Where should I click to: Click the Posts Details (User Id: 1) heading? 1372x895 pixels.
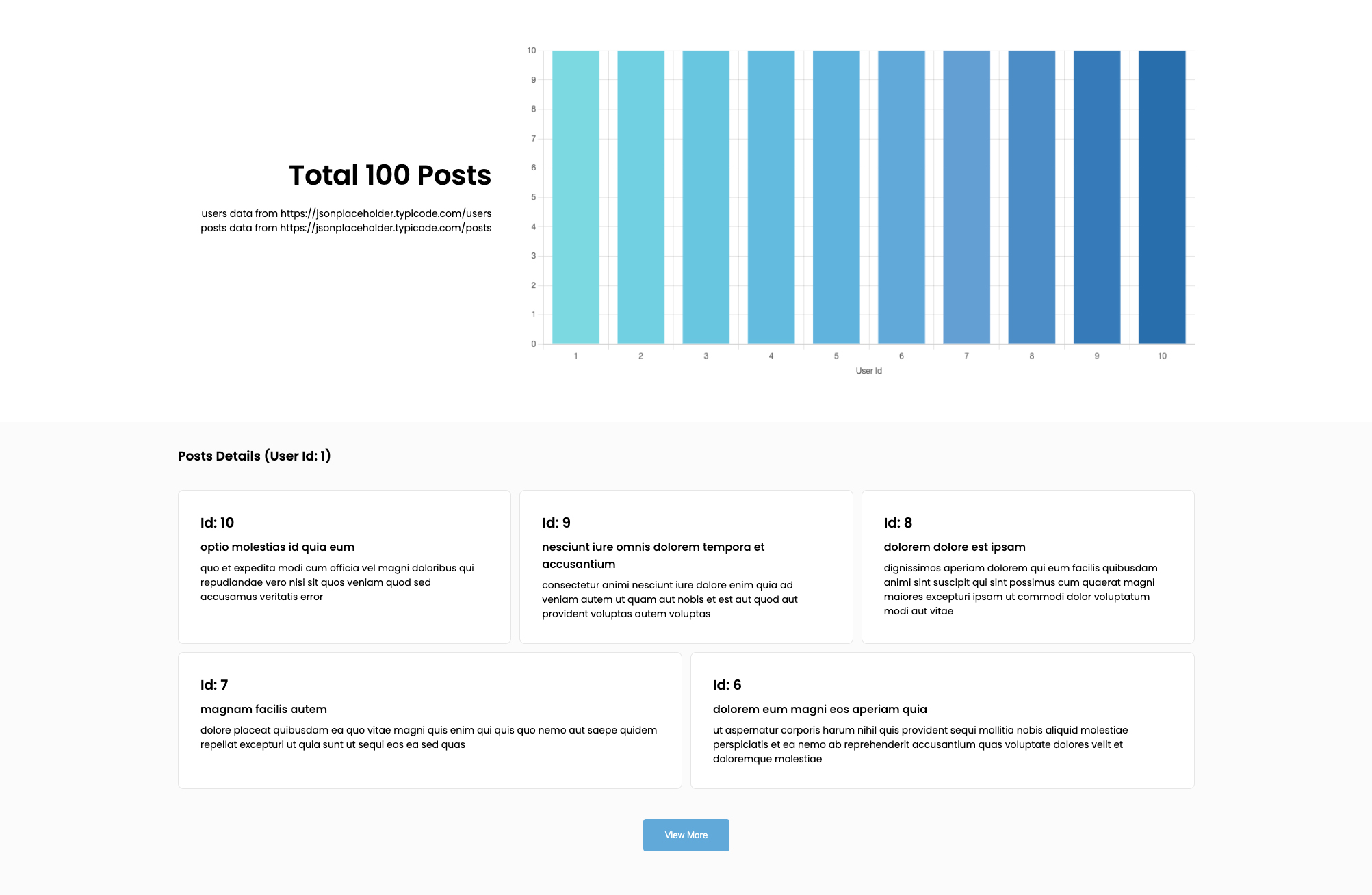click(254, 456)
